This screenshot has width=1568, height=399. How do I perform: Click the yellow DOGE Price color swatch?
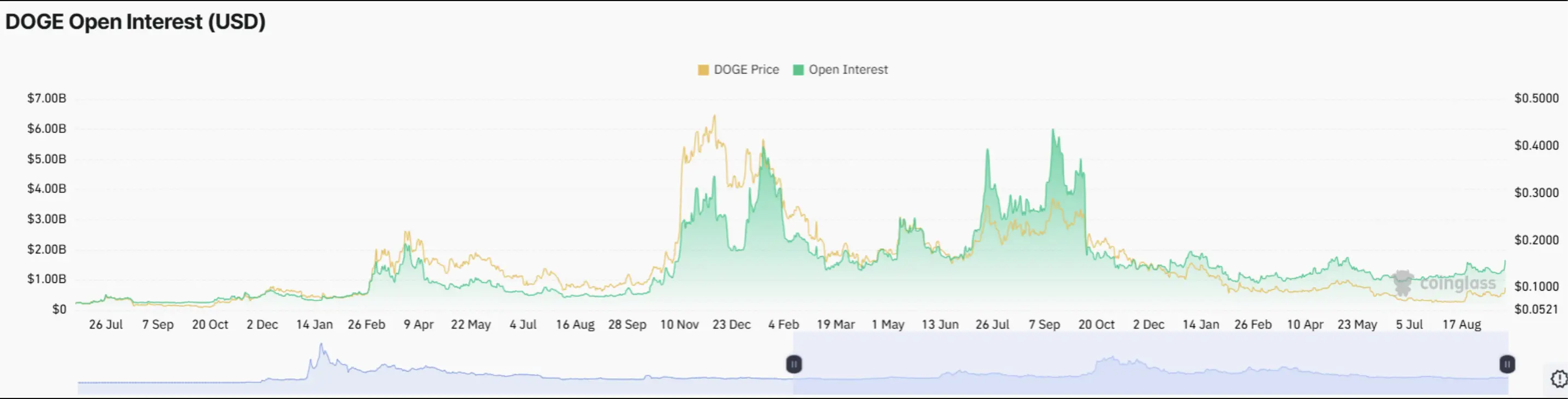[x=703, y=70]
